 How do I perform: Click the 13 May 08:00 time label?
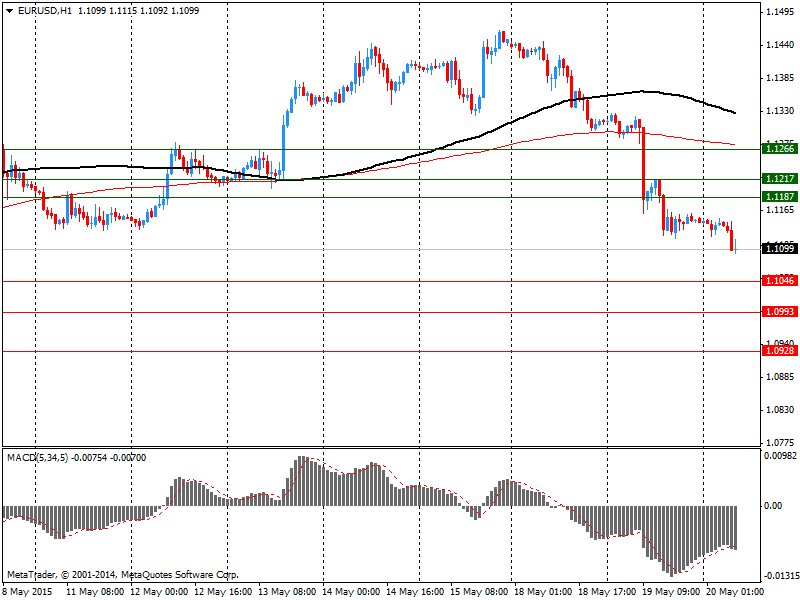coord(287,592)
